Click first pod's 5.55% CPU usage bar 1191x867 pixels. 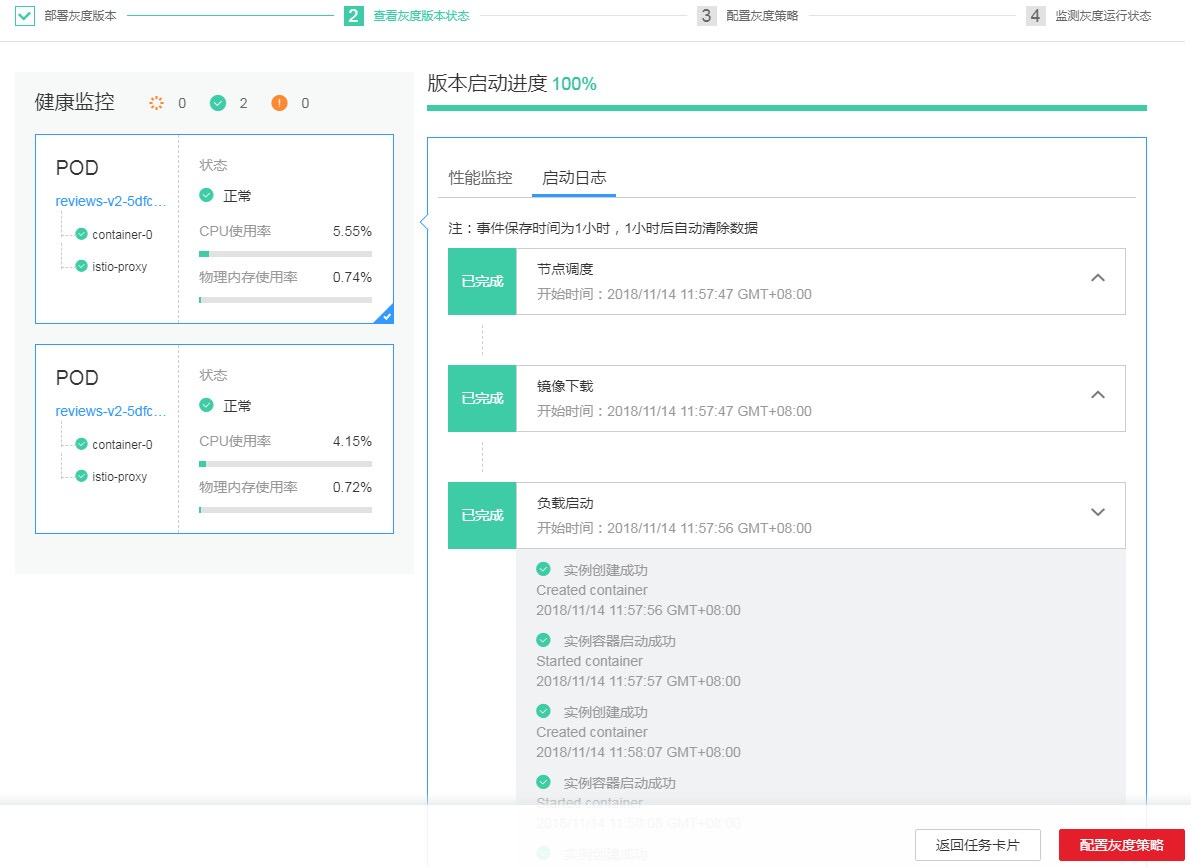(286, 254)
